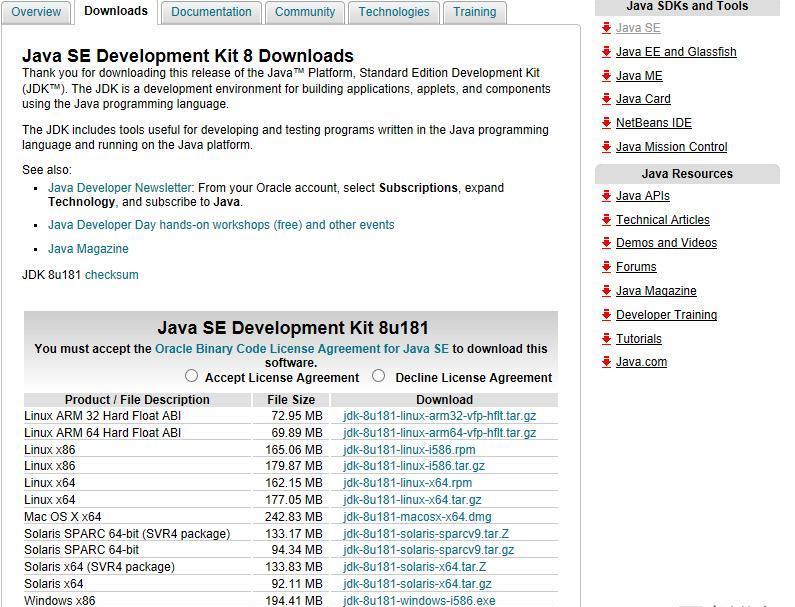Switch to the Training tab
The width and height of the screenshot is (795, 607).
pos(475,12)
